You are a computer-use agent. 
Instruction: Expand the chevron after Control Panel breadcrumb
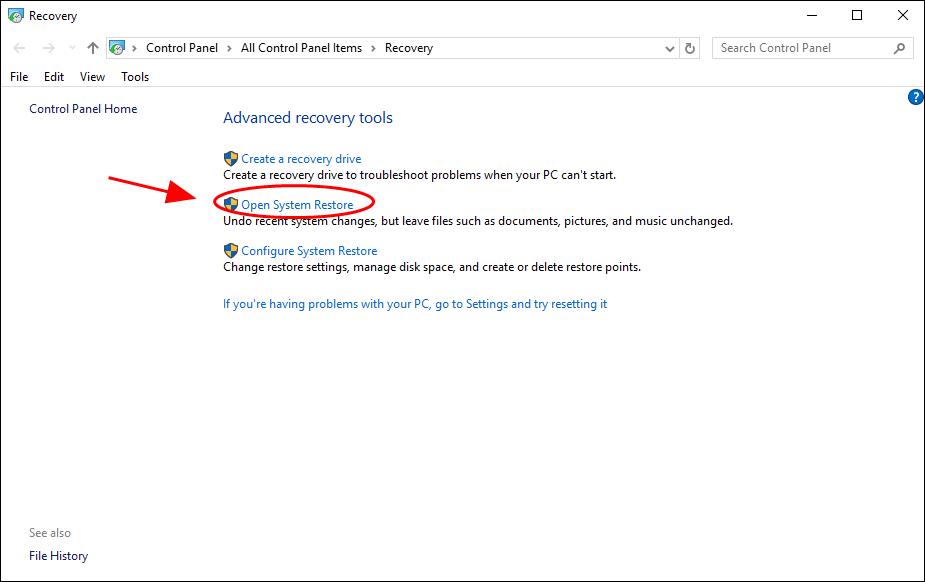coord(231,48)
